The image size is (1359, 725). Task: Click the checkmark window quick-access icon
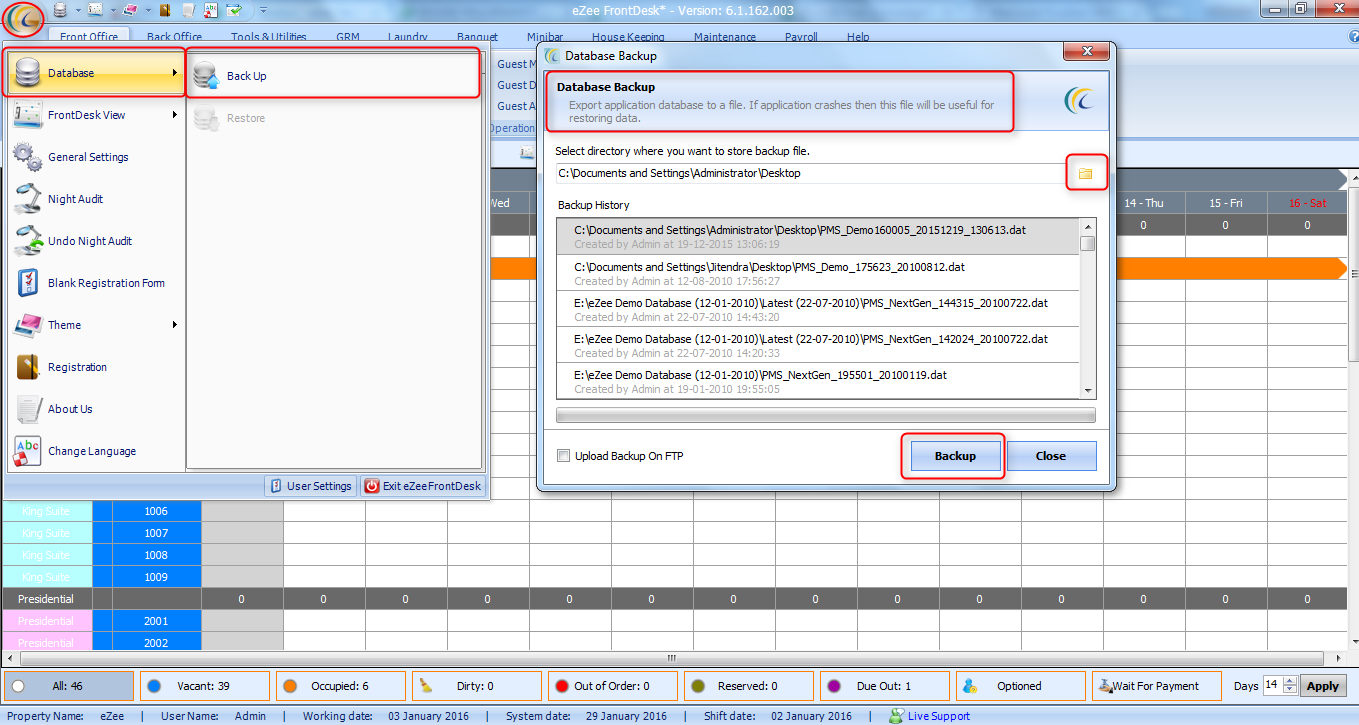pos(234,10)
